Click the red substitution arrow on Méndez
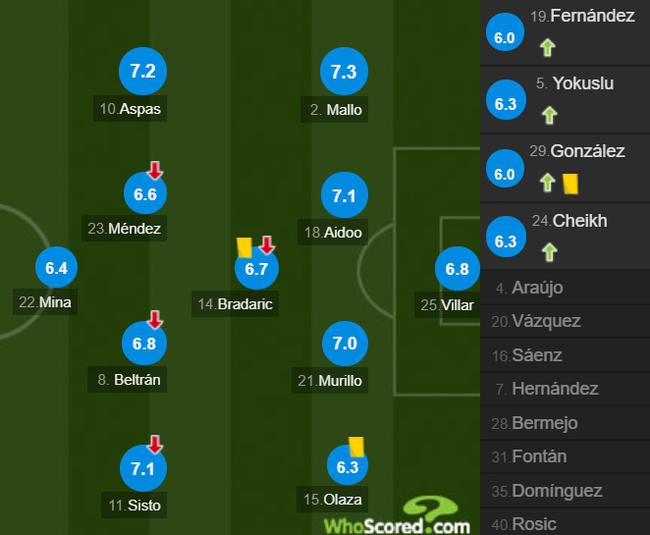Viewport: 650px width, 535px height. (x=155, y=170)
